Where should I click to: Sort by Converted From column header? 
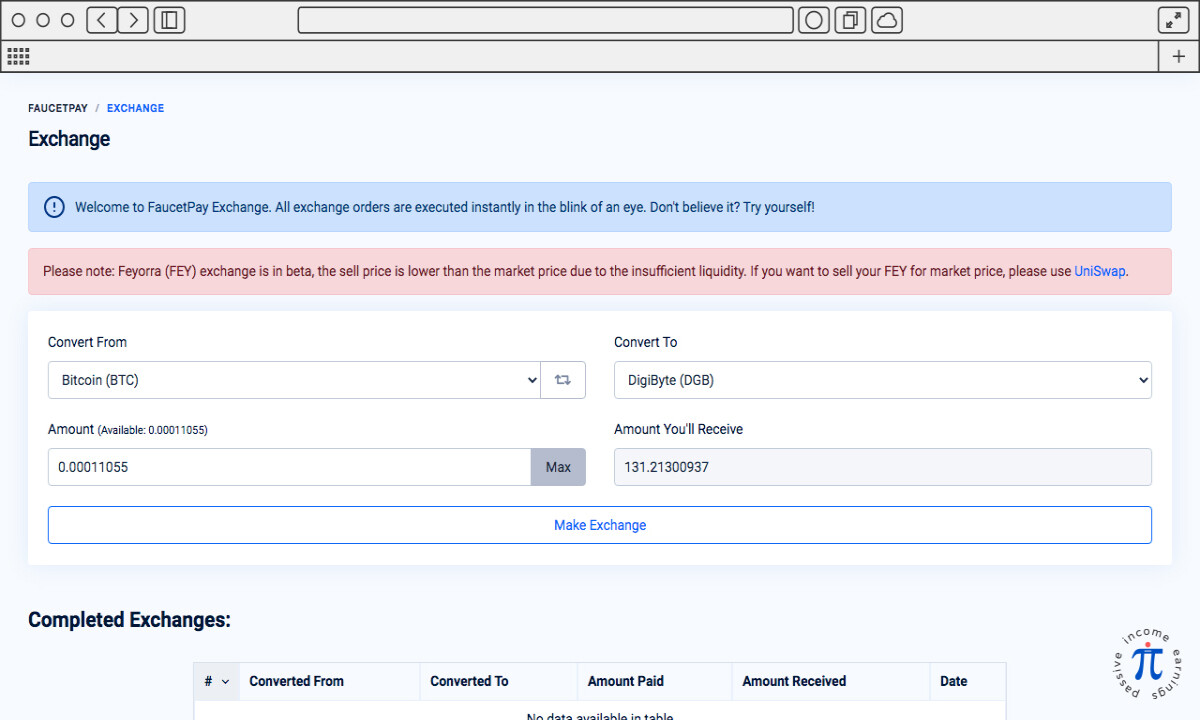[x=329, y=681]
